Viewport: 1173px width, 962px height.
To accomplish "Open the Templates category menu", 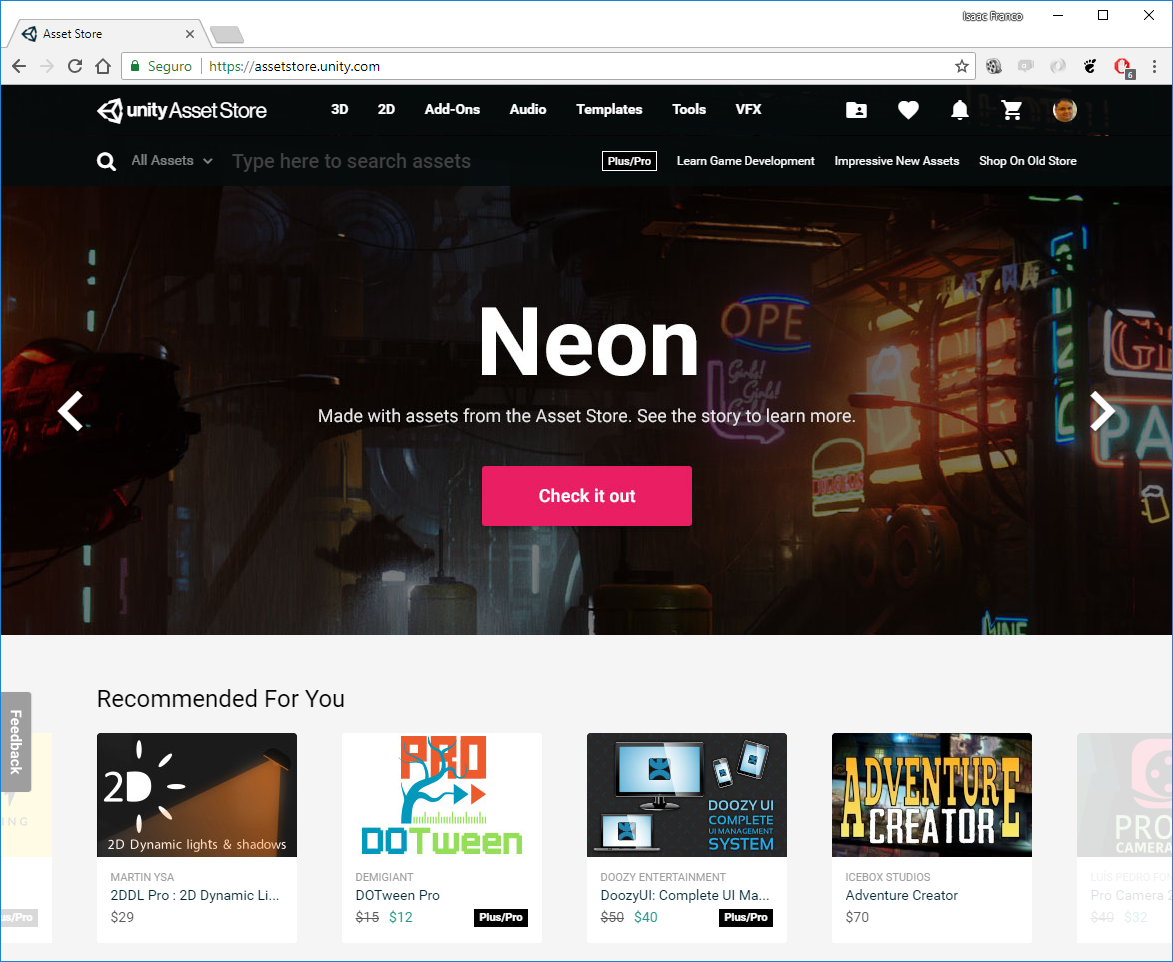I will tap(609, 109).
